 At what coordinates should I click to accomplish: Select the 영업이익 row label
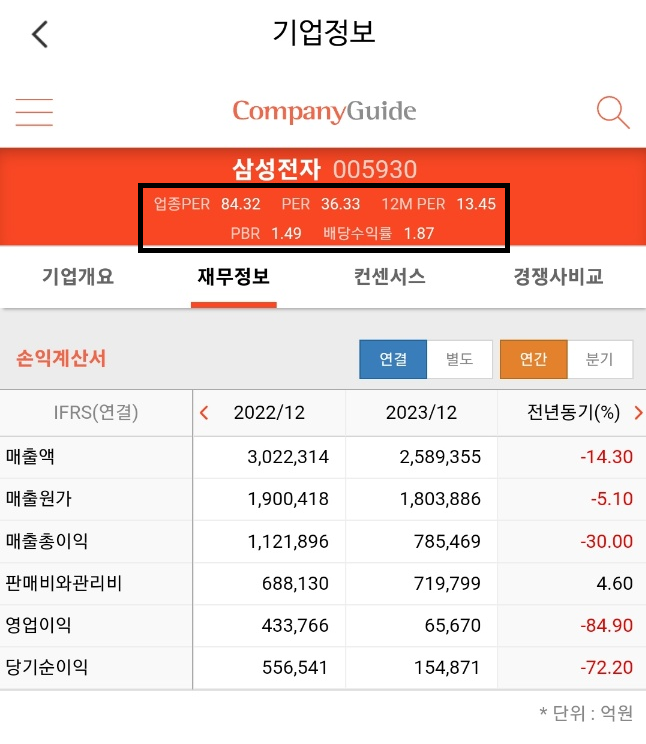pos(38,625)
